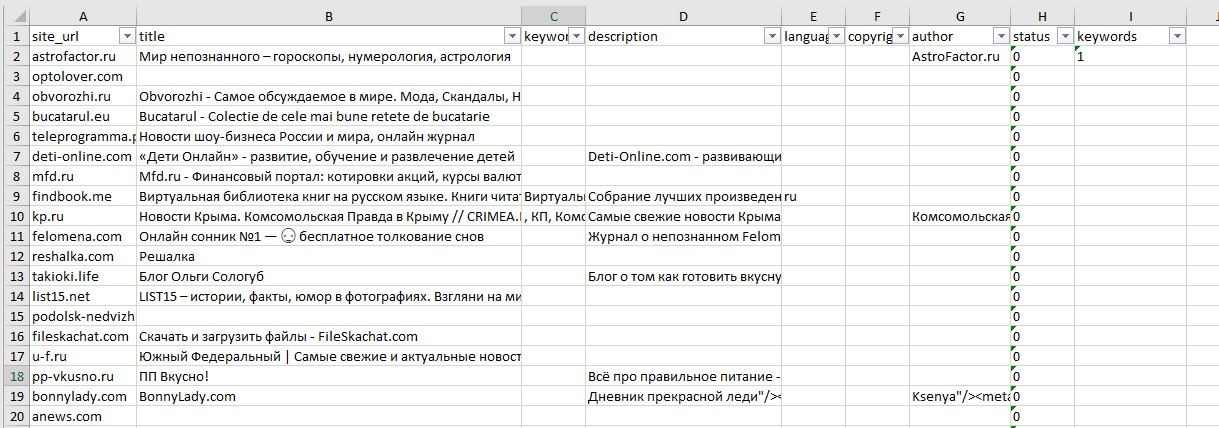Open filter dropdown in column C header cell
This screenshot has width=1219, height=428.
[576, 36]
